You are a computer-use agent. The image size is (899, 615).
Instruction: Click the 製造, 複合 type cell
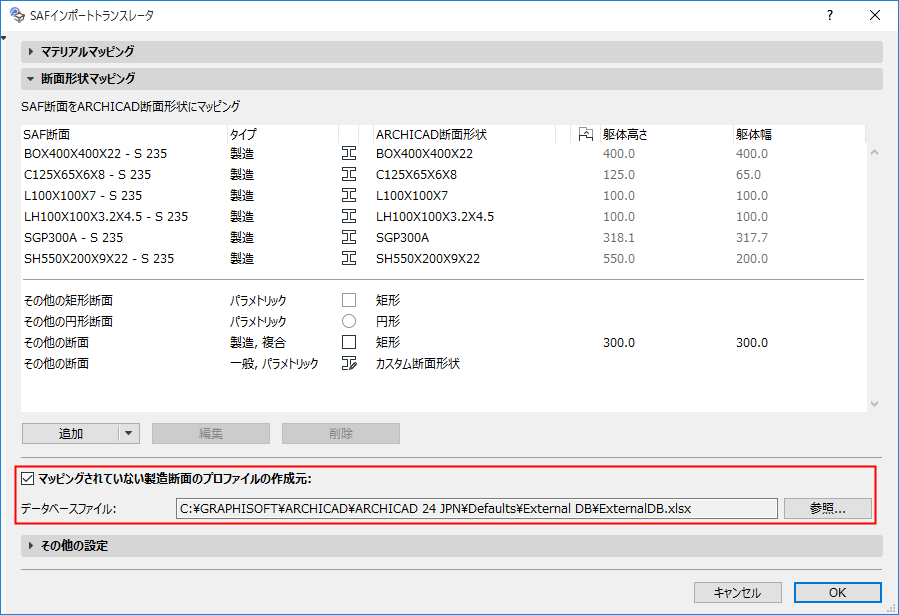click(x=257, y=342)
